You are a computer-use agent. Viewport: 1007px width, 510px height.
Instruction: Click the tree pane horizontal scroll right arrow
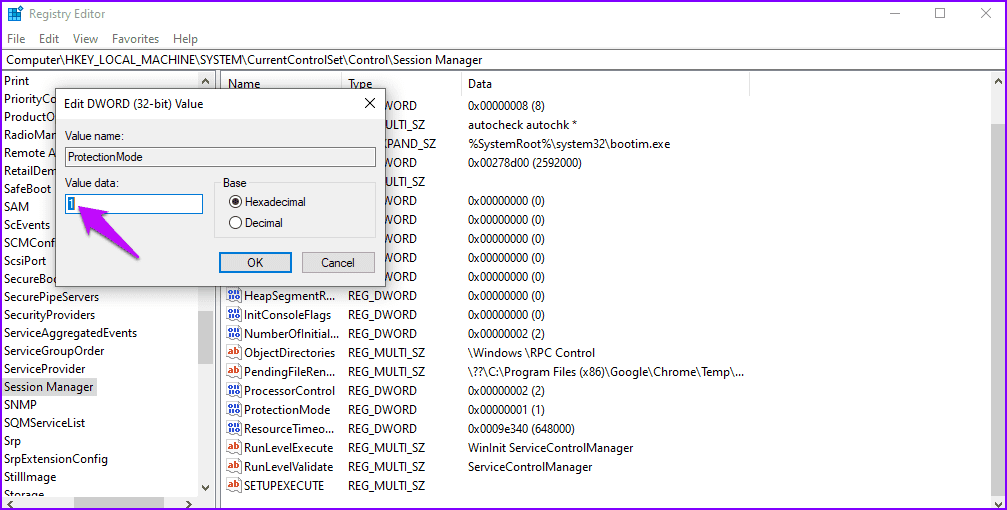pyautogui.click(x=189, y=504)
